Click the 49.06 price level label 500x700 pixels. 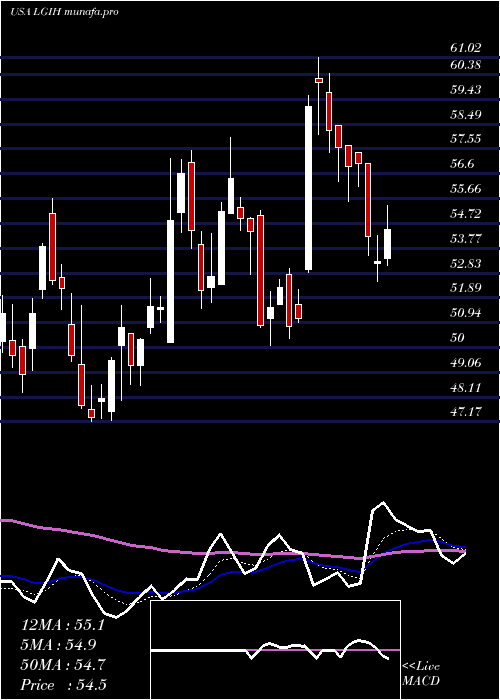coord(466,363)
